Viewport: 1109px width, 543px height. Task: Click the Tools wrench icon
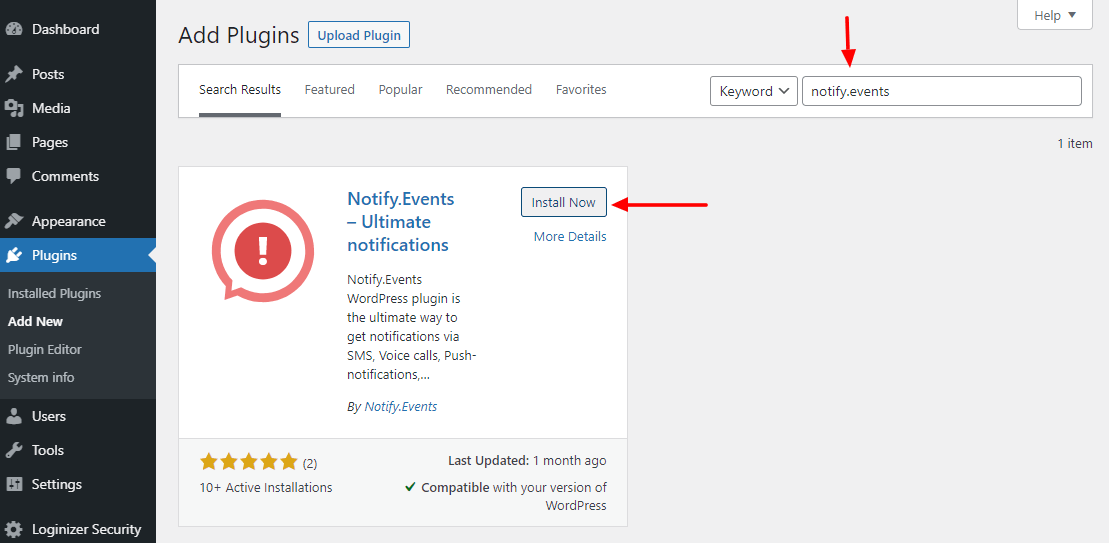13,450
